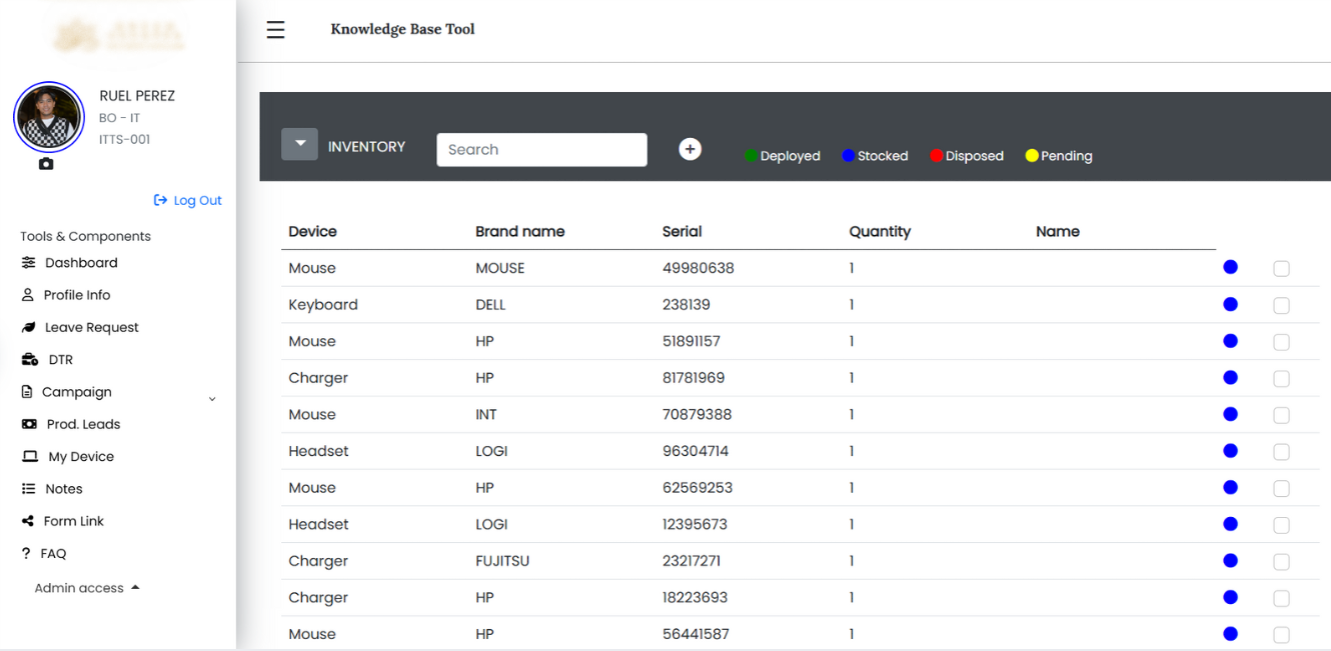Click the FAQ question mark icon
This screenshot has width=1331, height=651.
click(26, 554)
